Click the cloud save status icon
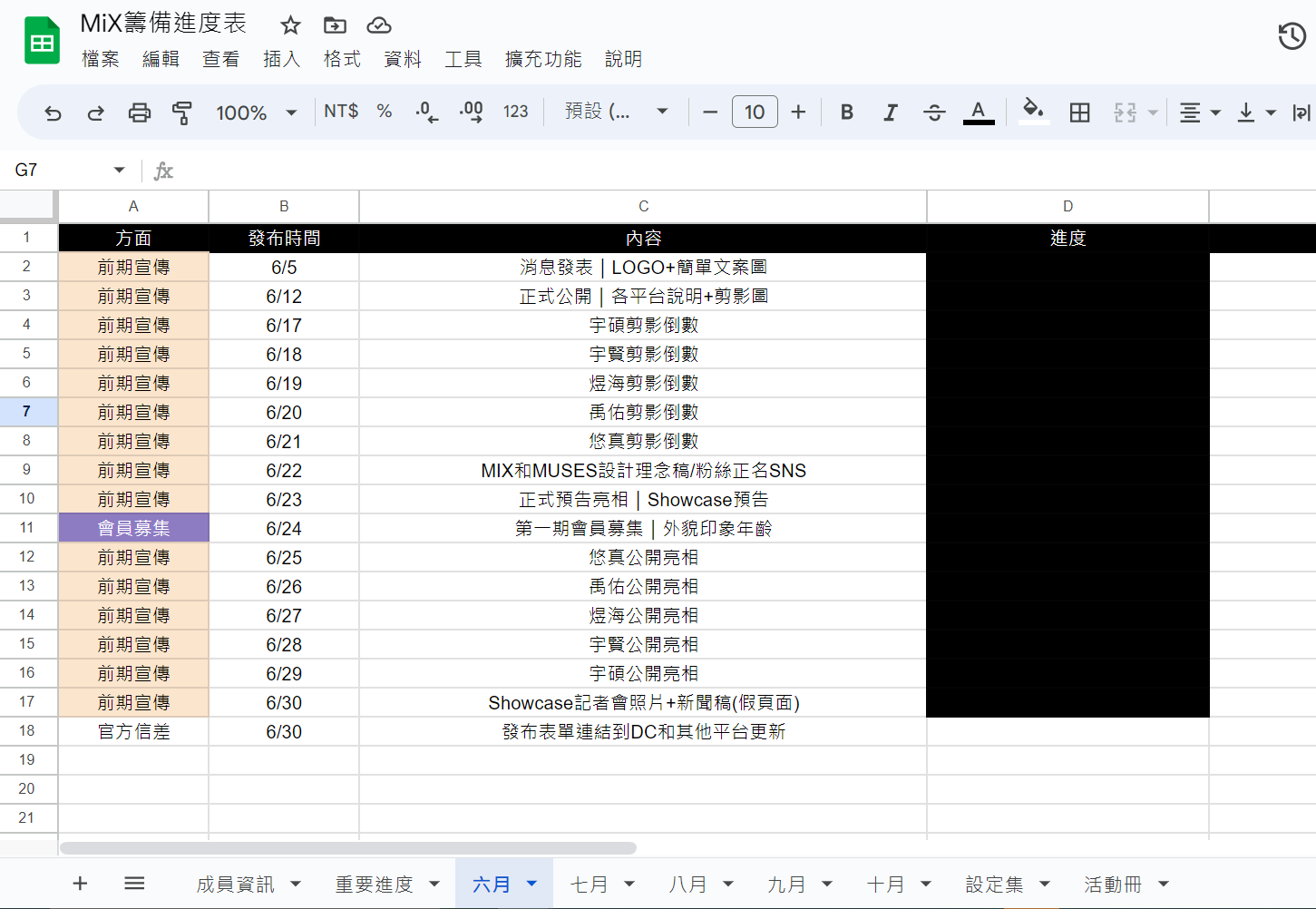The width and height of the screenshot is (1316, 909). tap(379, 25)
